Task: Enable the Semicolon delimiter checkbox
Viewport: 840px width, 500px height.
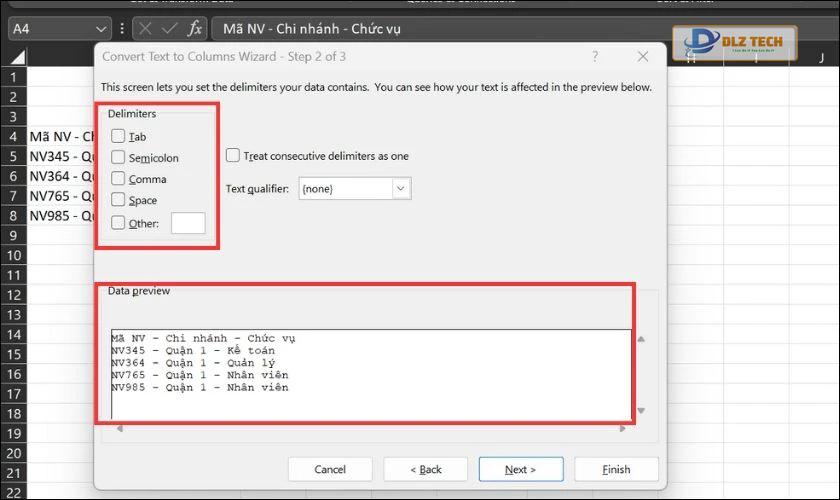Action: point(118,157)
